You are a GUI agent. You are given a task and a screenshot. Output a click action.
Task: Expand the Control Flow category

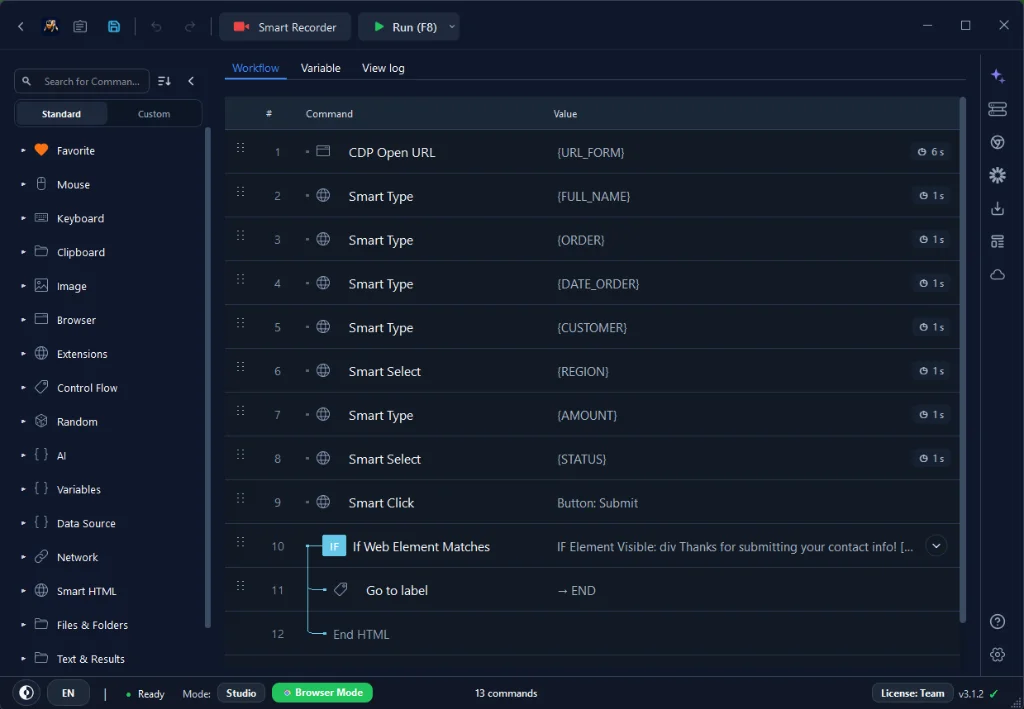click(87, 388)
